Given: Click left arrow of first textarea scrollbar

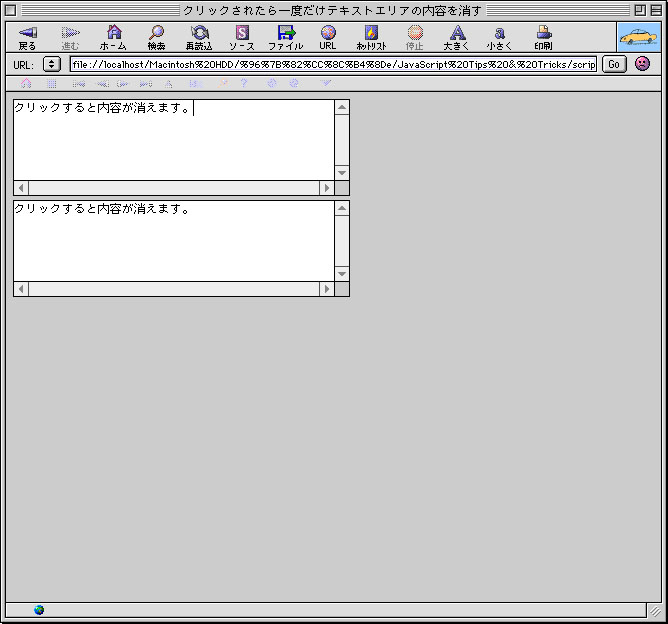Looking at the screenshot, I should (21, 188).
